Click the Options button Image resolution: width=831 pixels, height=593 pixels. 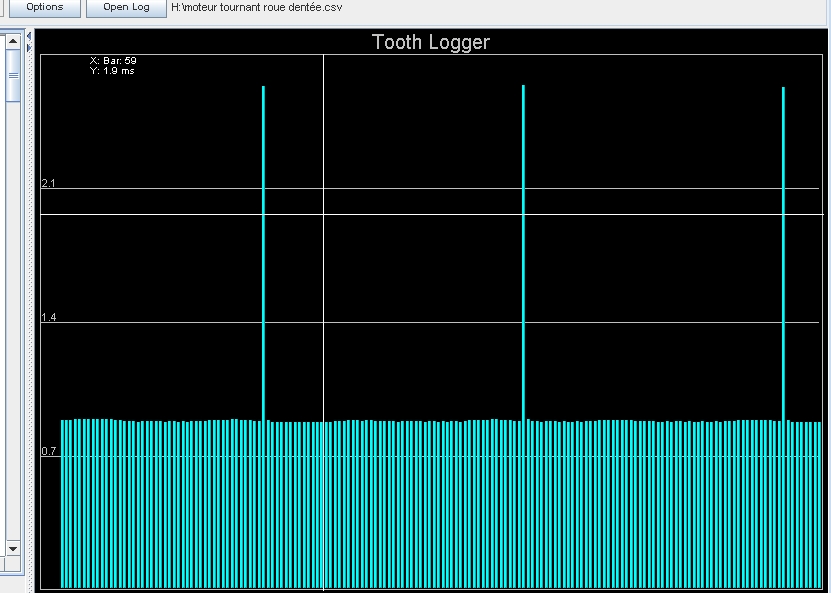coord(44,8)
